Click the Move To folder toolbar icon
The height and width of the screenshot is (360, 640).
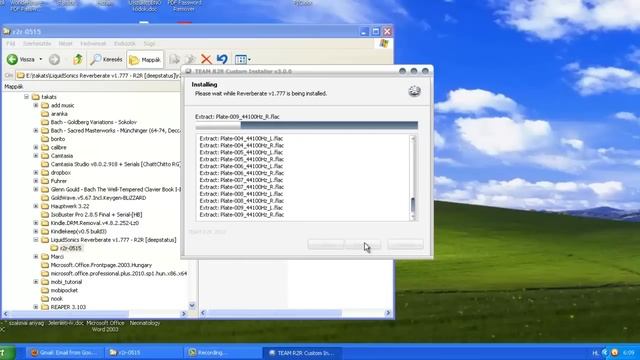(174, 60)
